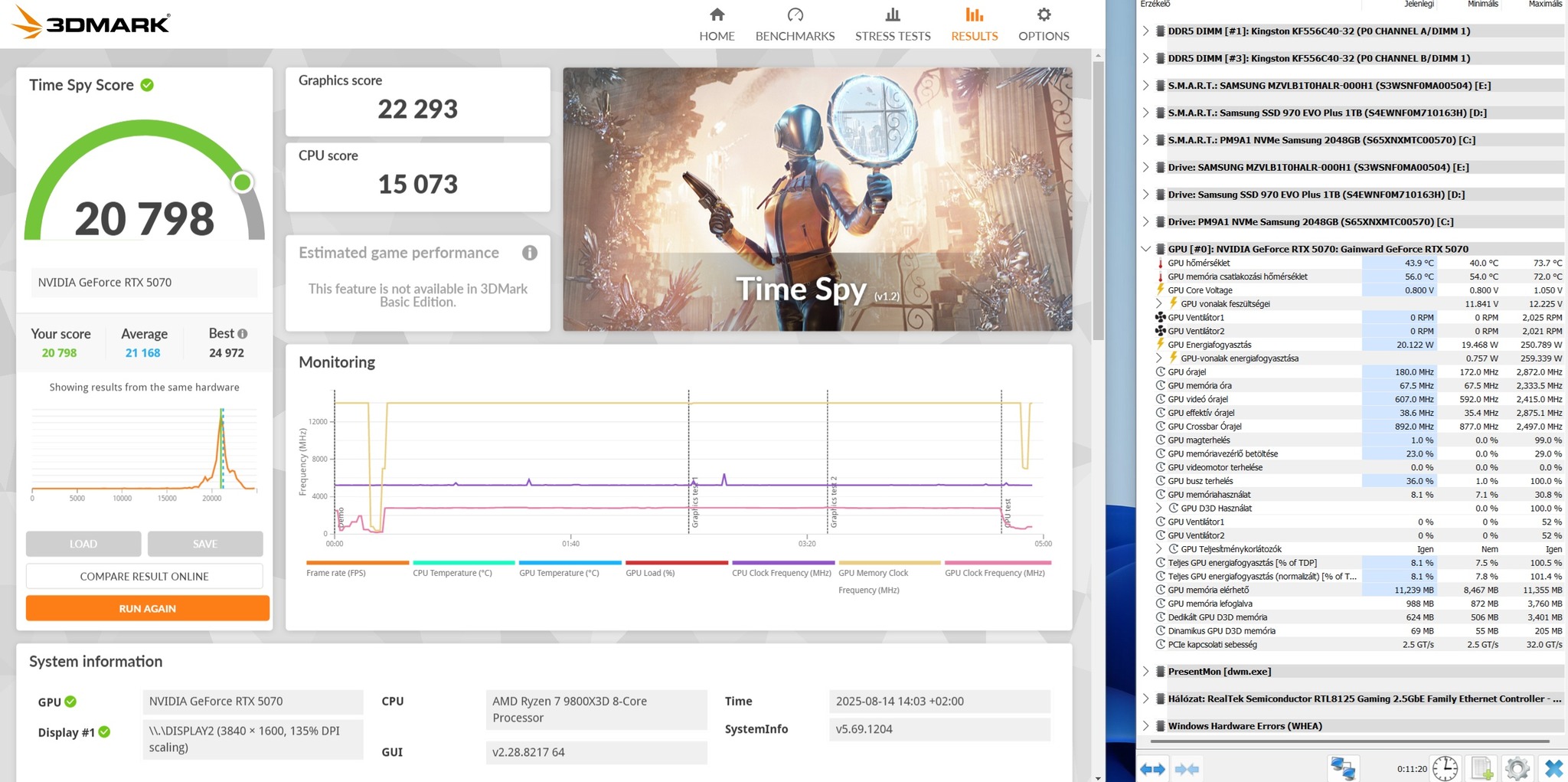
Task: Click the expand-all double arrow icon in the sensor window
Action: click(1152, 768)
